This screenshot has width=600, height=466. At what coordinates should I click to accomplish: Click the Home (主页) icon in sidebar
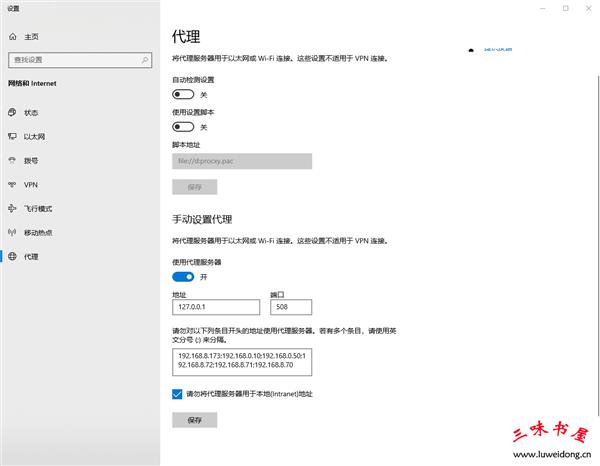coord(12,37)
